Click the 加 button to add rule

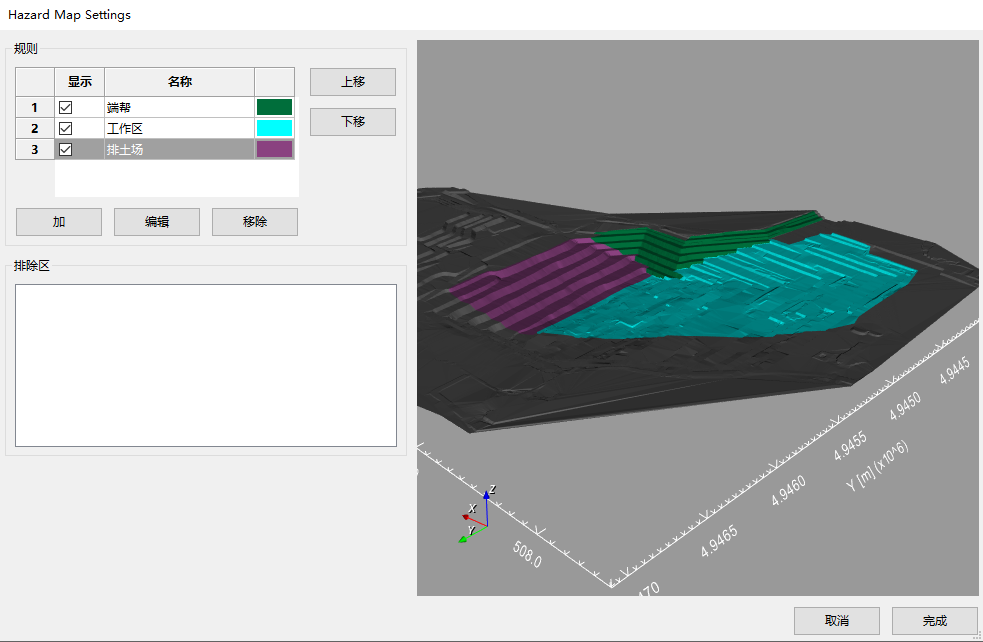coord(59,222)
